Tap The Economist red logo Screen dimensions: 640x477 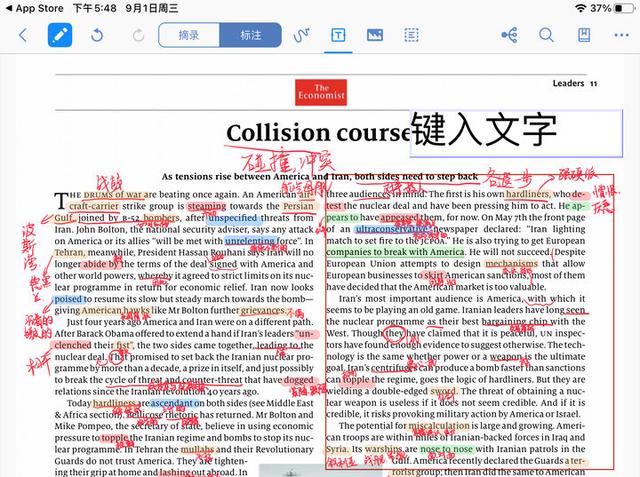coord(321,92)
